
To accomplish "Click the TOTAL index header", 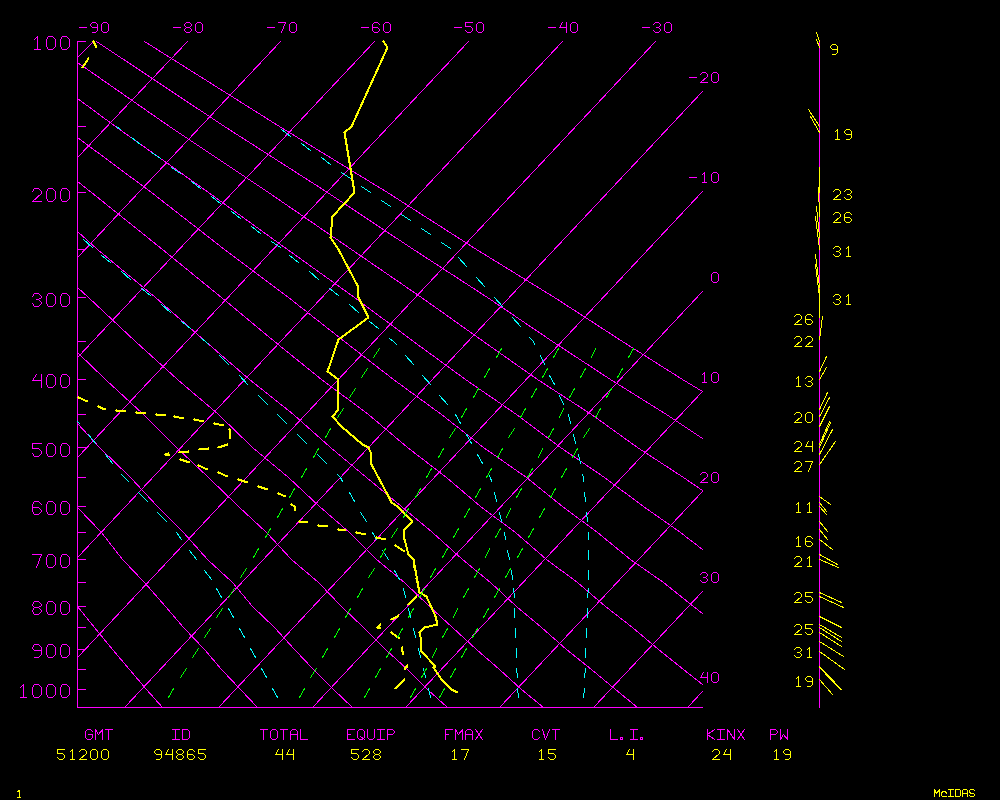I will pyautogui.click(x=284, y=735).
